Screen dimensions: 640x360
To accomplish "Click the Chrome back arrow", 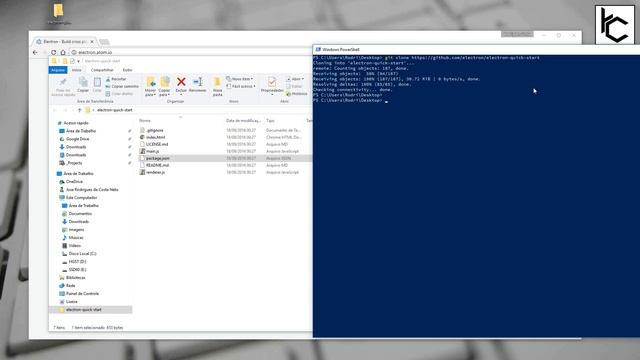I will (x=35, y=52).
